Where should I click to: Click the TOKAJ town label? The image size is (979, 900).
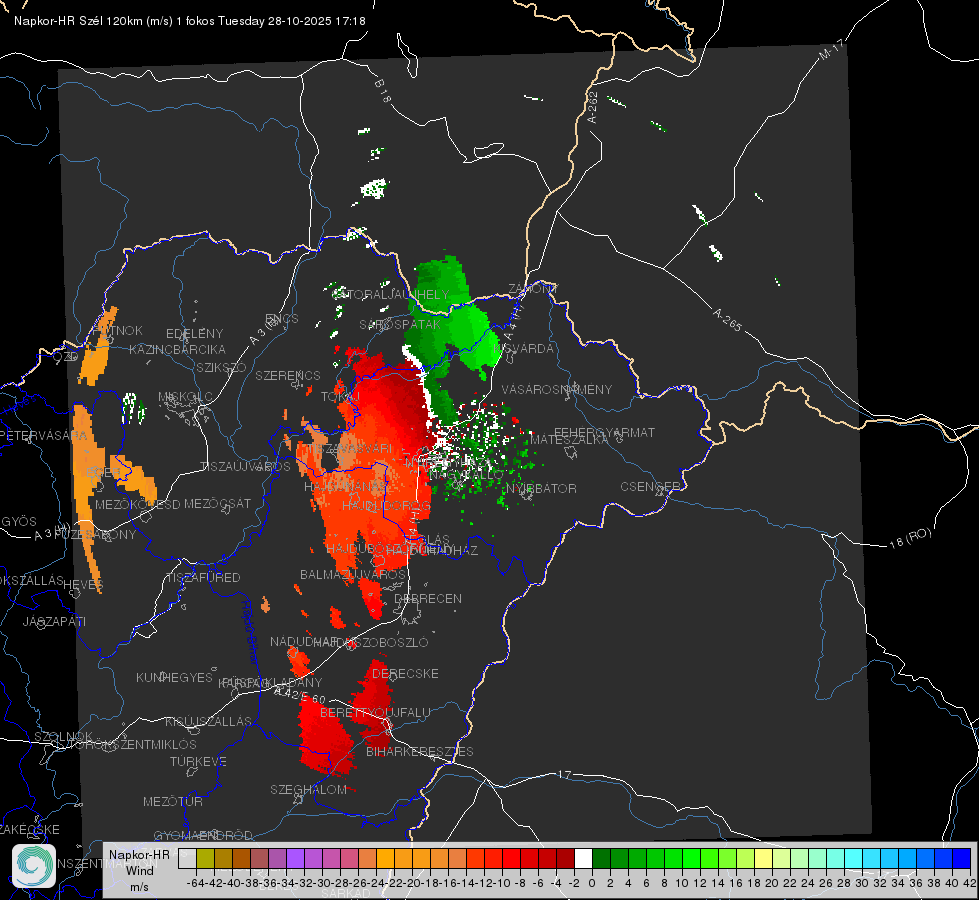(x=340, y=397)
